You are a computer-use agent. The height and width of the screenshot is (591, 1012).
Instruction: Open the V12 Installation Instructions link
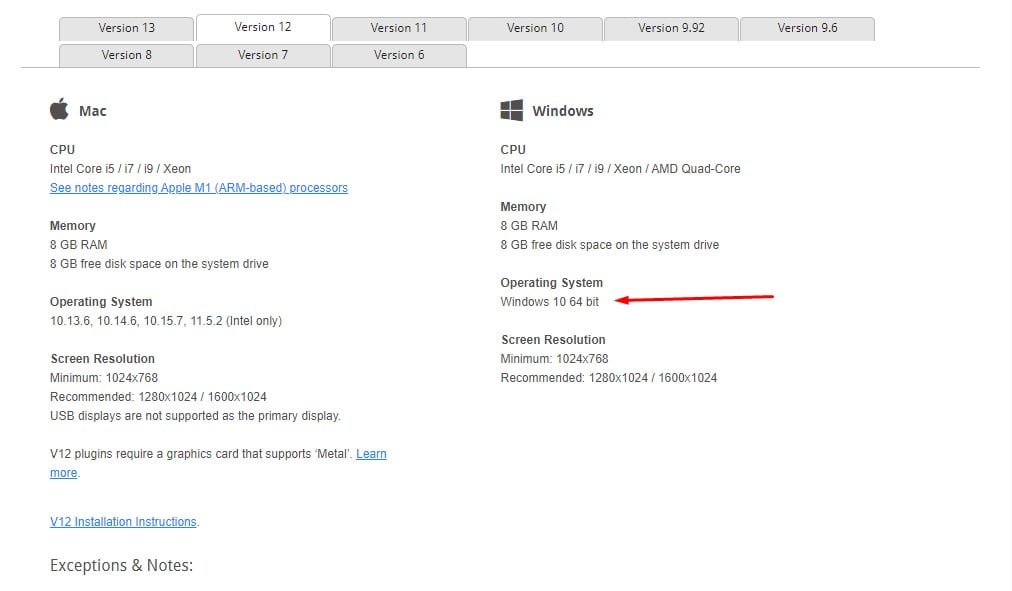tap(123, 522)
